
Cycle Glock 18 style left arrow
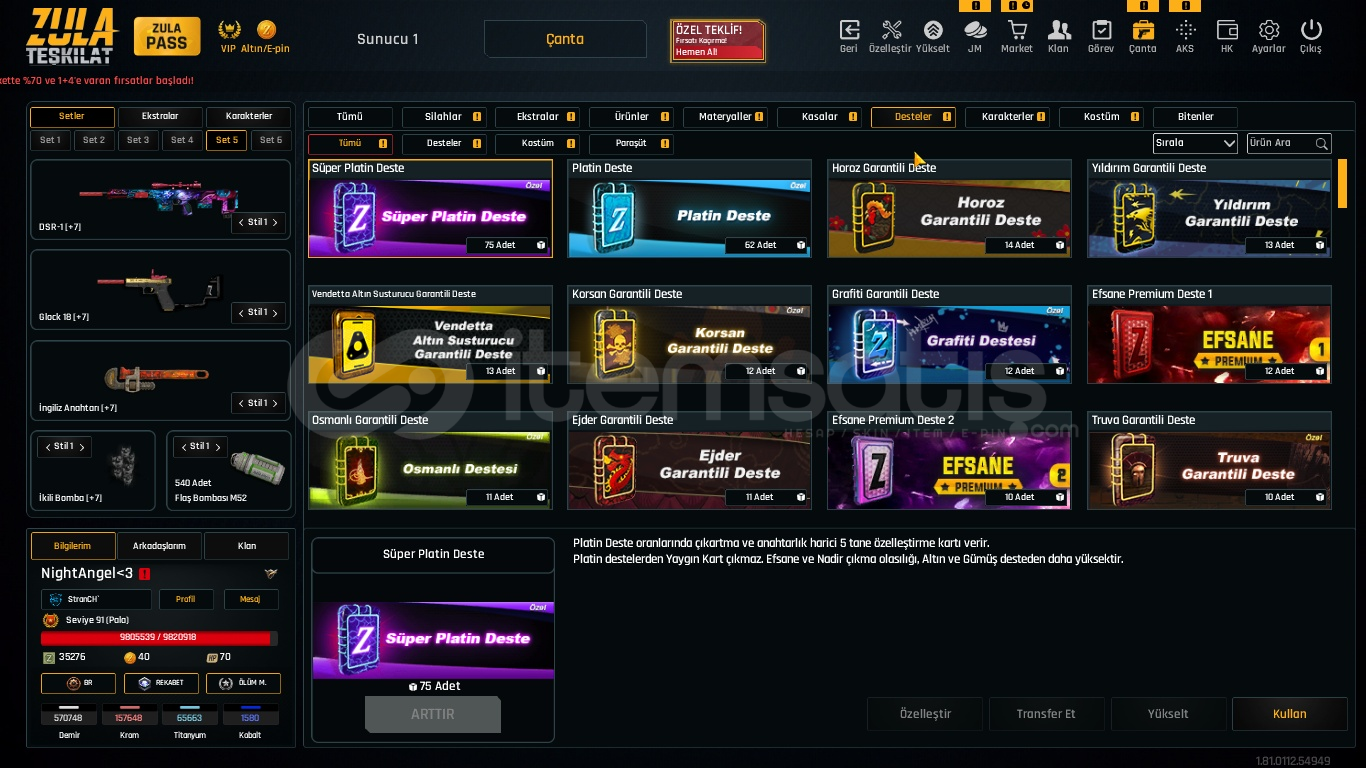pos(241,313)
